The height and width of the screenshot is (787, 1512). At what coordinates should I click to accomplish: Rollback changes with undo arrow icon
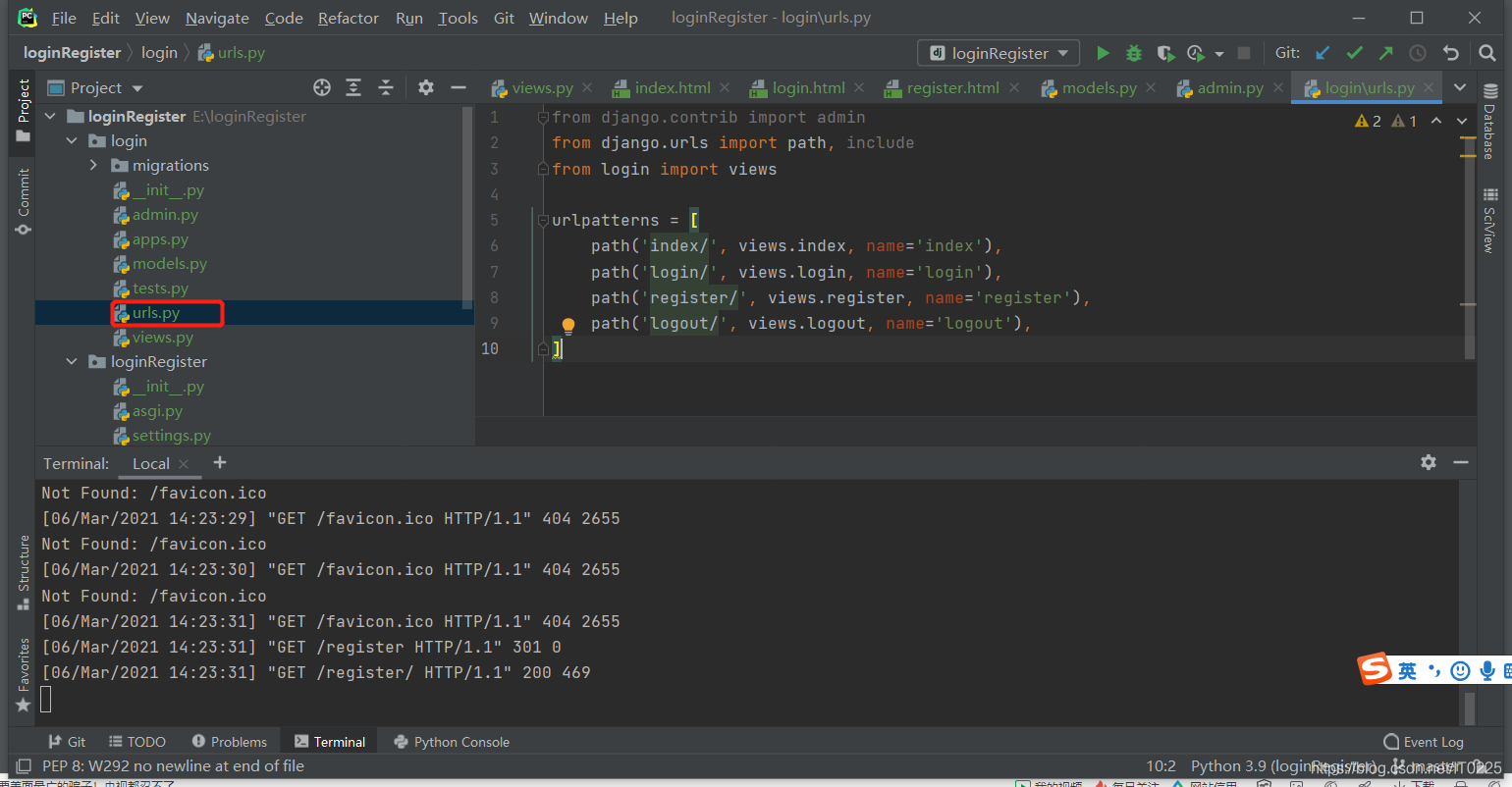(1450, 53)
